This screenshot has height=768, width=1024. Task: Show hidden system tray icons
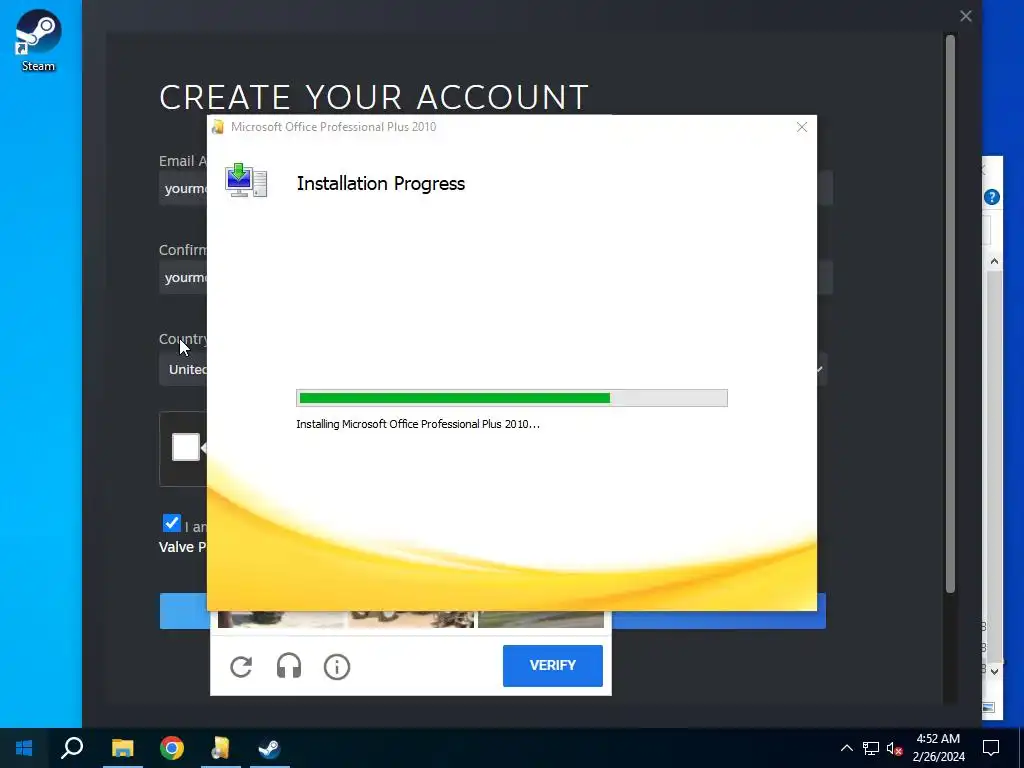[846, 748]
